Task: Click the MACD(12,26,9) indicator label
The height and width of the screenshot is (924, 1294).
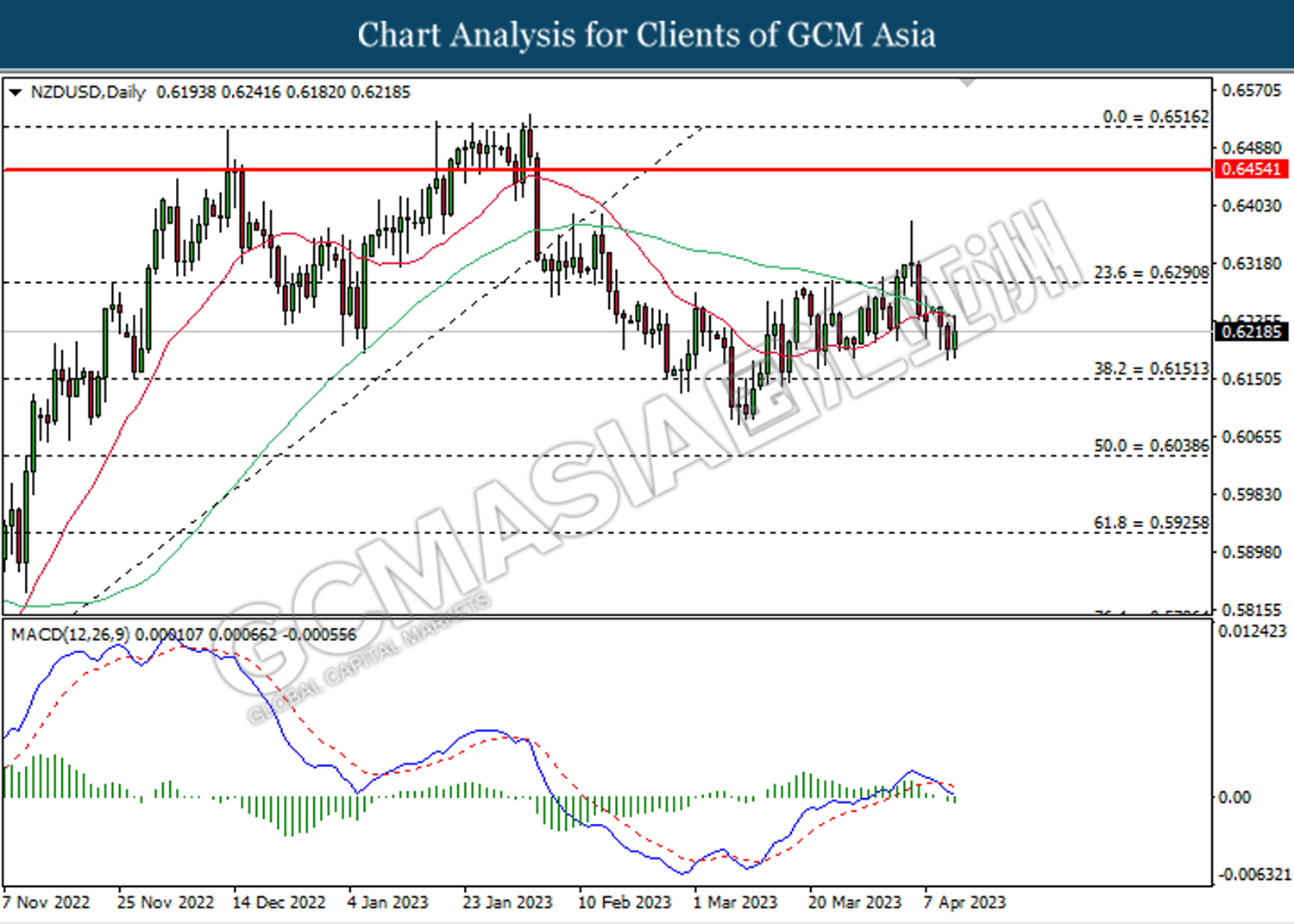Action: [x=71, y=635]
